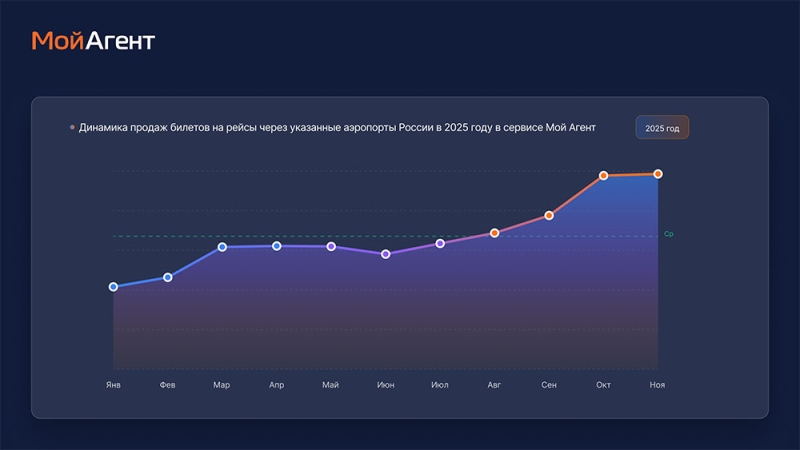Click the July data point marker
The height and width of the screenshot is (450, 800).
tap(440, 243)
